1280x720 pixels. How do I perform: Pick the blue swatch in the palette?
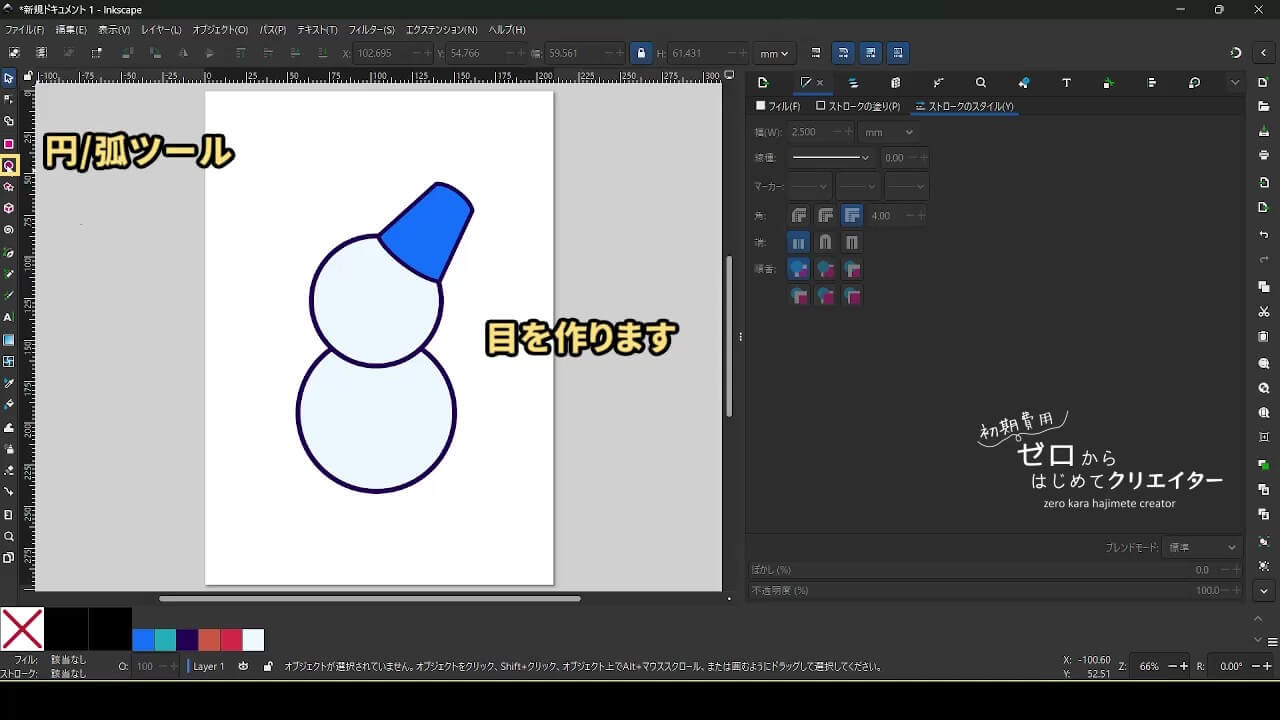[143, 640]
